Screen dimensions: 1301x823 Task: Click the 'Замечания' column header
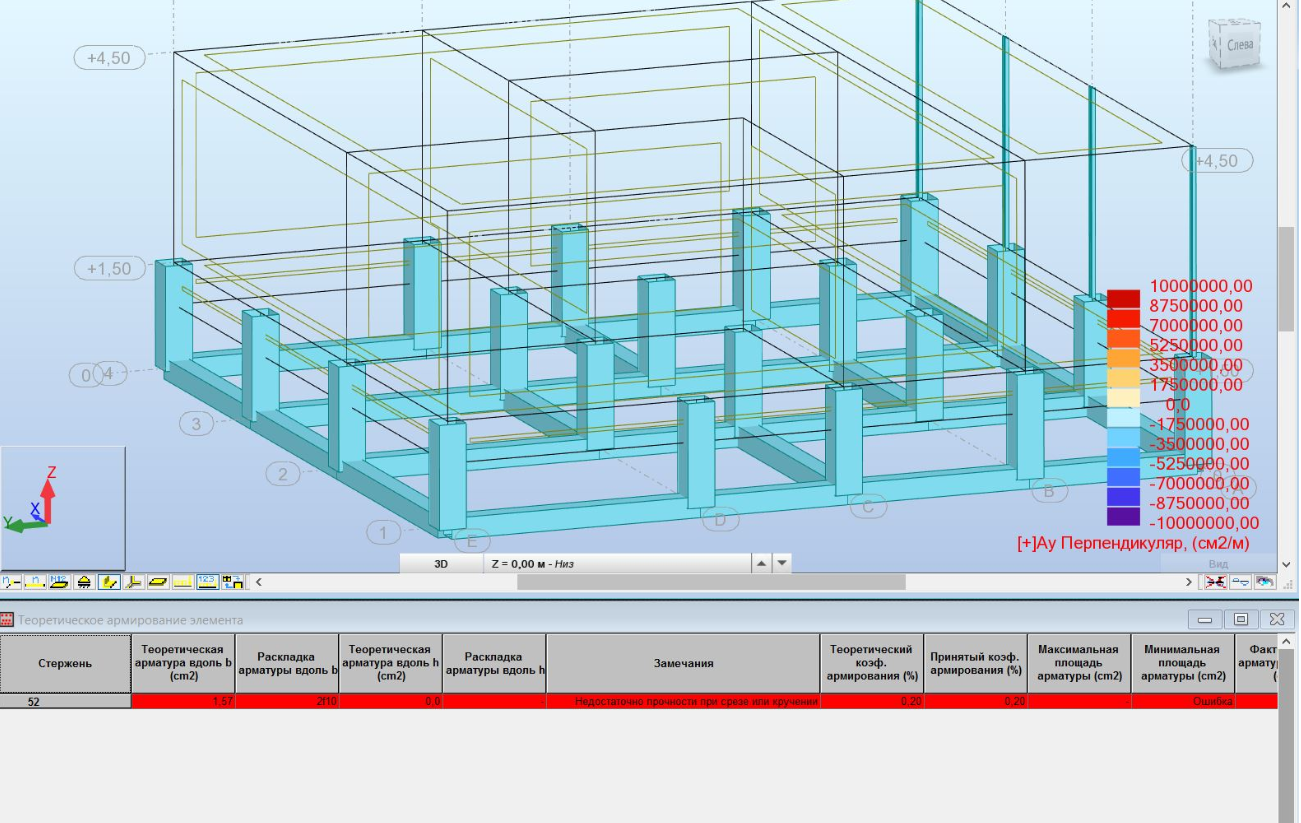[x=683, y=663]
